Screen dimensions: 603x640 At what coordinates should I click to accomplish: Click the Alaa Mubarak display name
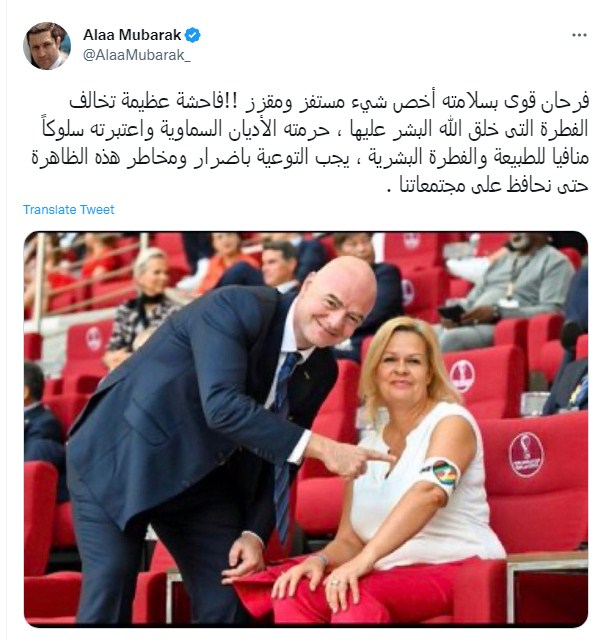(x=132, y=35)
